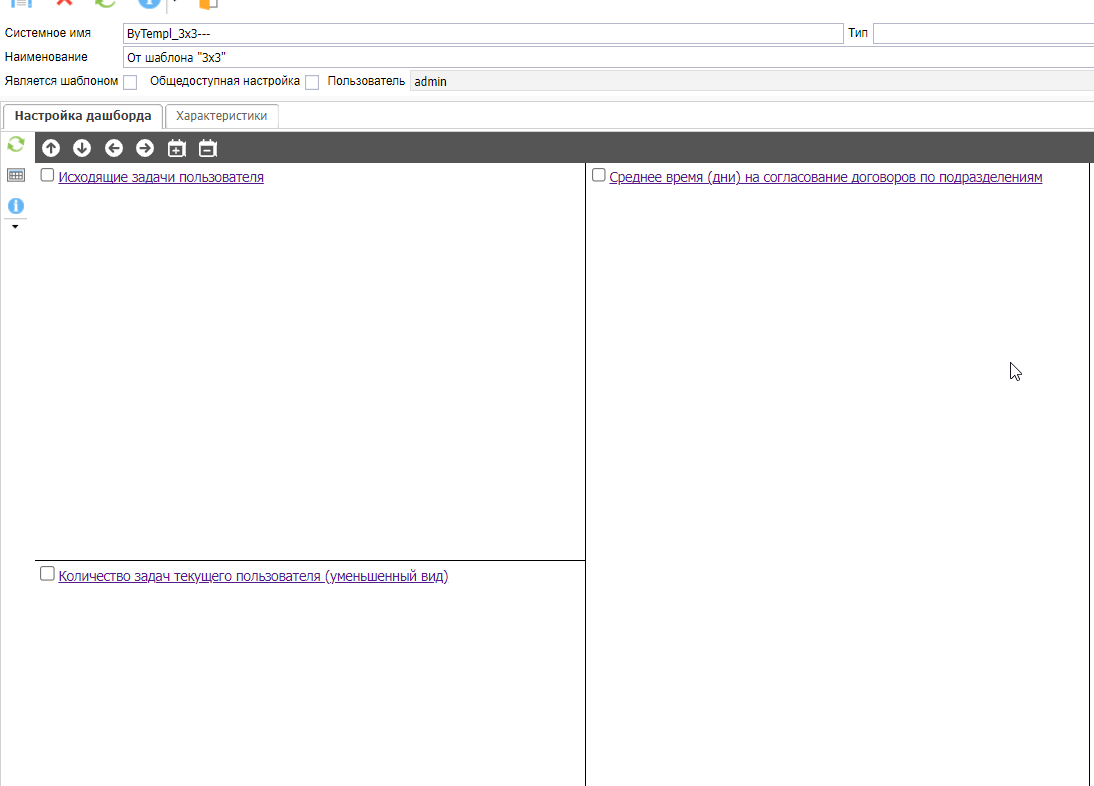Click the table grid icon in sidebar
Viewport: 1094px width, 786px height.
pyautogui.click(x=16, y=175)
